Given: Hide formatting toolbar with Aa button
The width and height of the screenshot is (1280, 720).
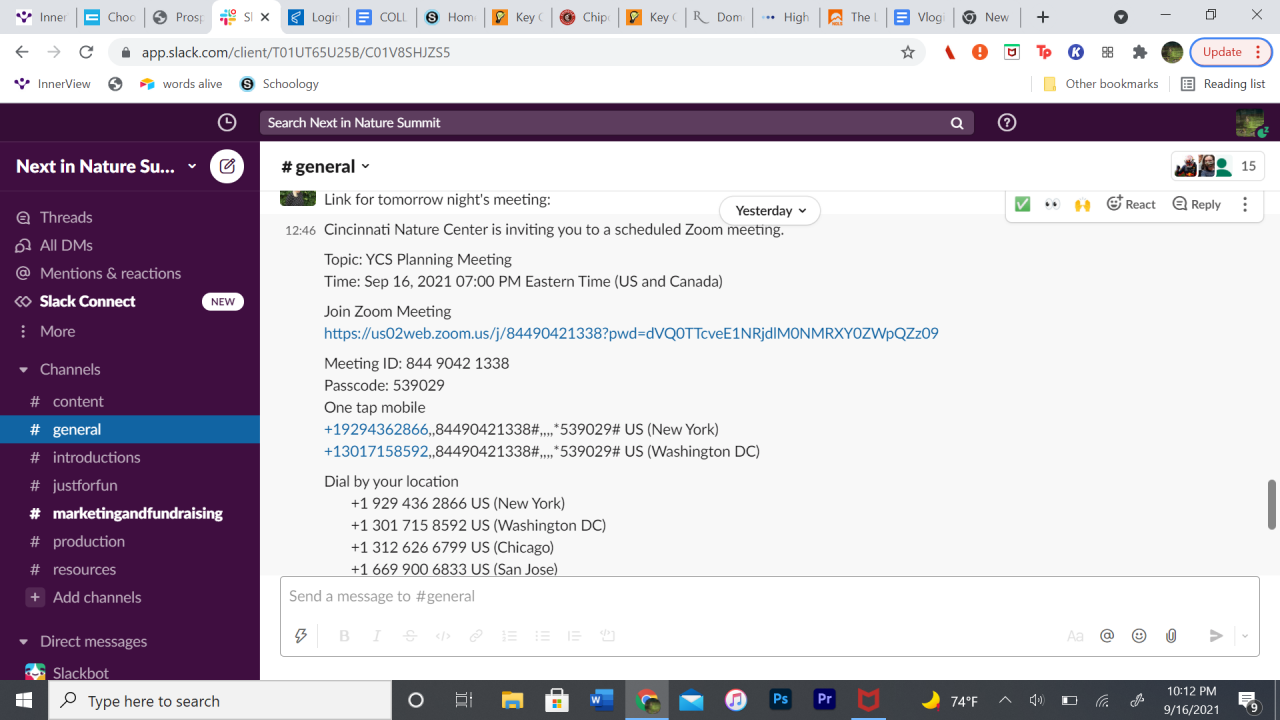Looking at the screenshot, I should [1075, 635].
